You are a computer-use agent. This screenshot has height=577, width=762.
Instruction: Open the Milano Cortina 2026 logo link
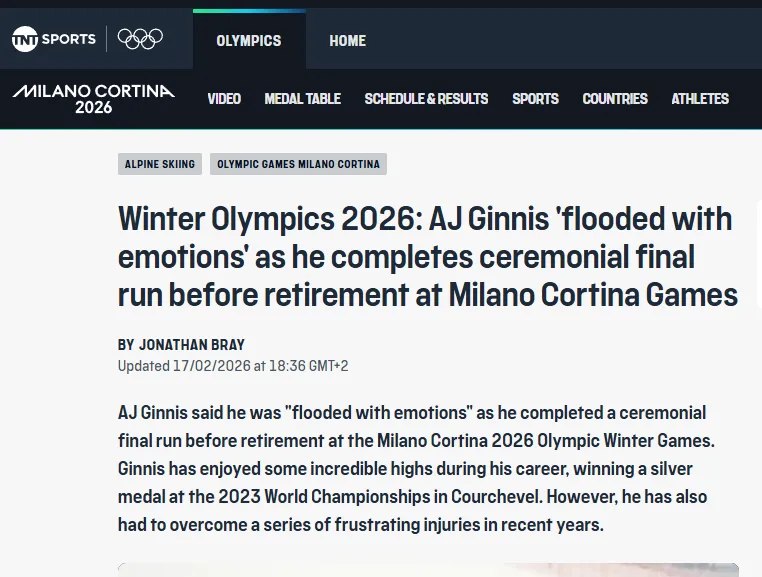click(93, 98)
